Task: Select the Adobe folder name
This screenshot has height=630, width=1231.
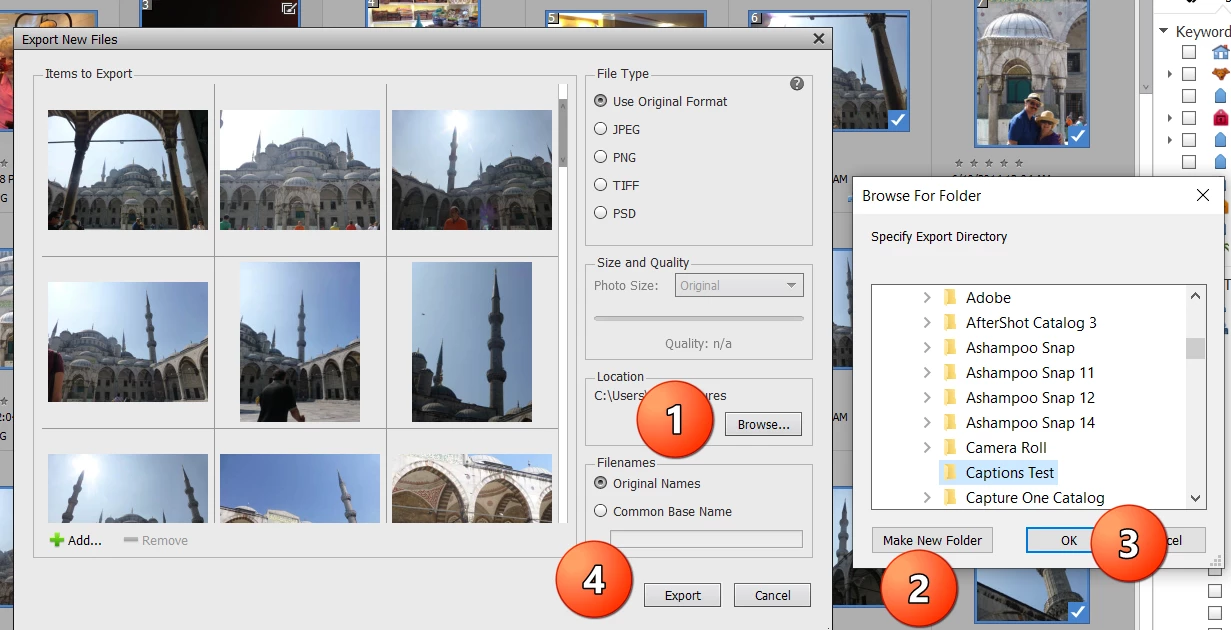Action: (x=988, y=297)
